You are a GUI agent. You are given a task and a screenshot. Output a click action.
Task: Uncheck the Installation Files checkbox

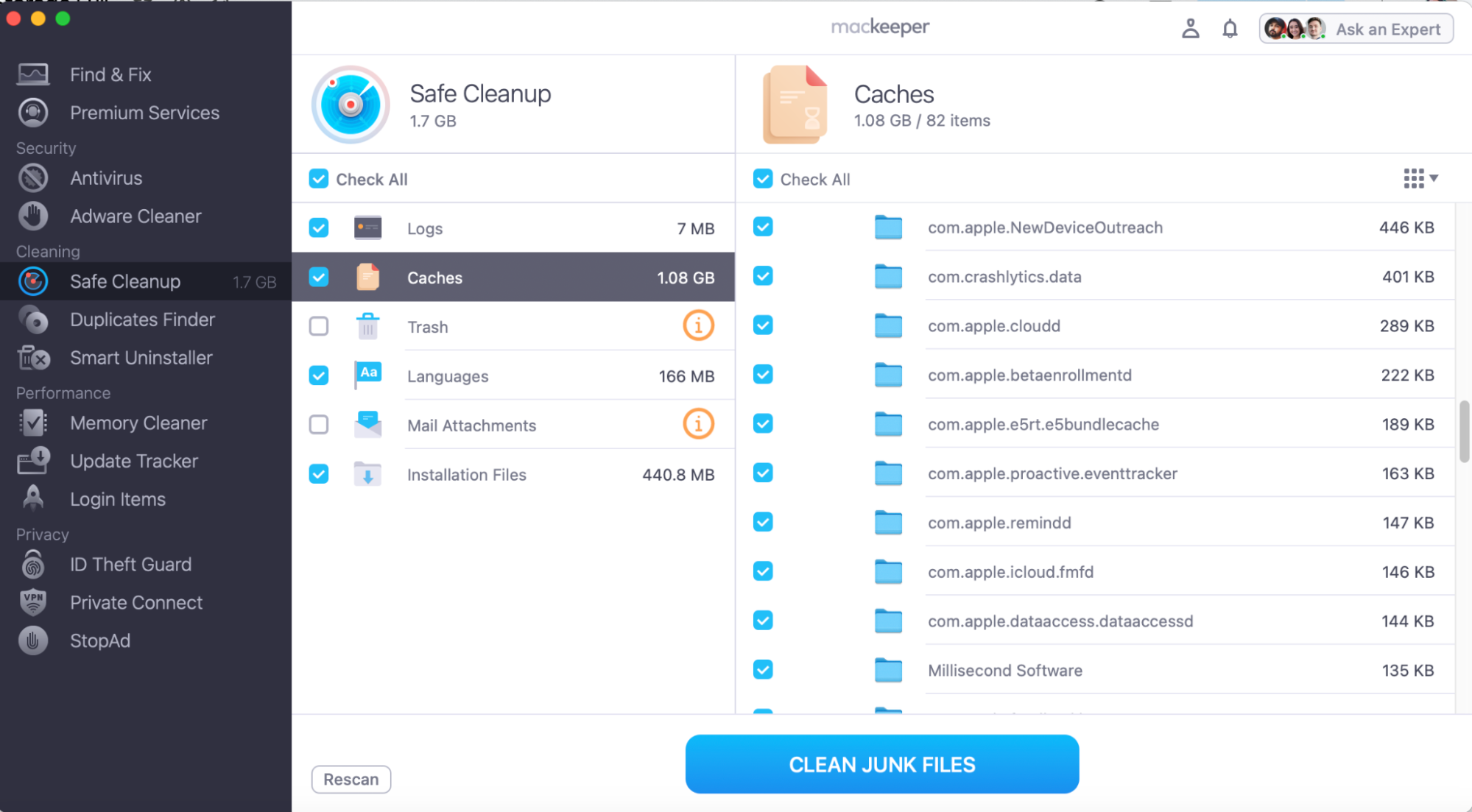coord(319,473)
